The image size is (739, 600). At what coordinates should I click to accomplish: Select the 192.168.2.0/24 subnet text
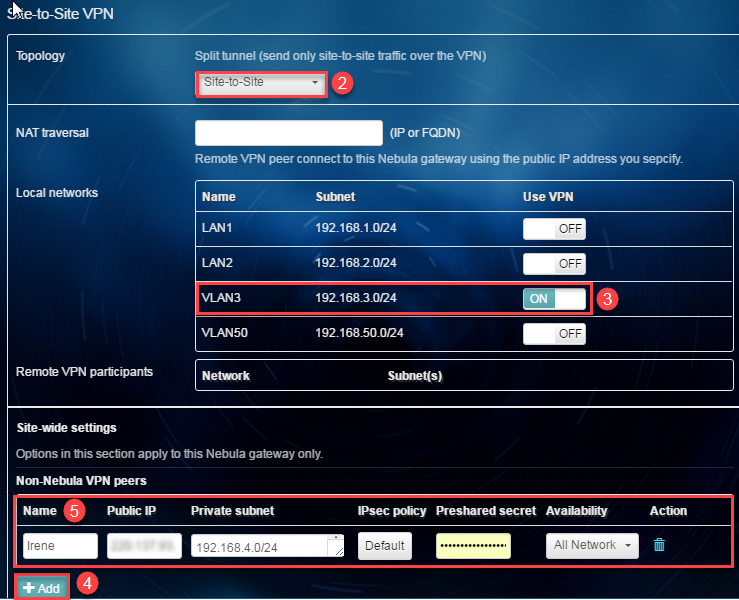(356, 263)
